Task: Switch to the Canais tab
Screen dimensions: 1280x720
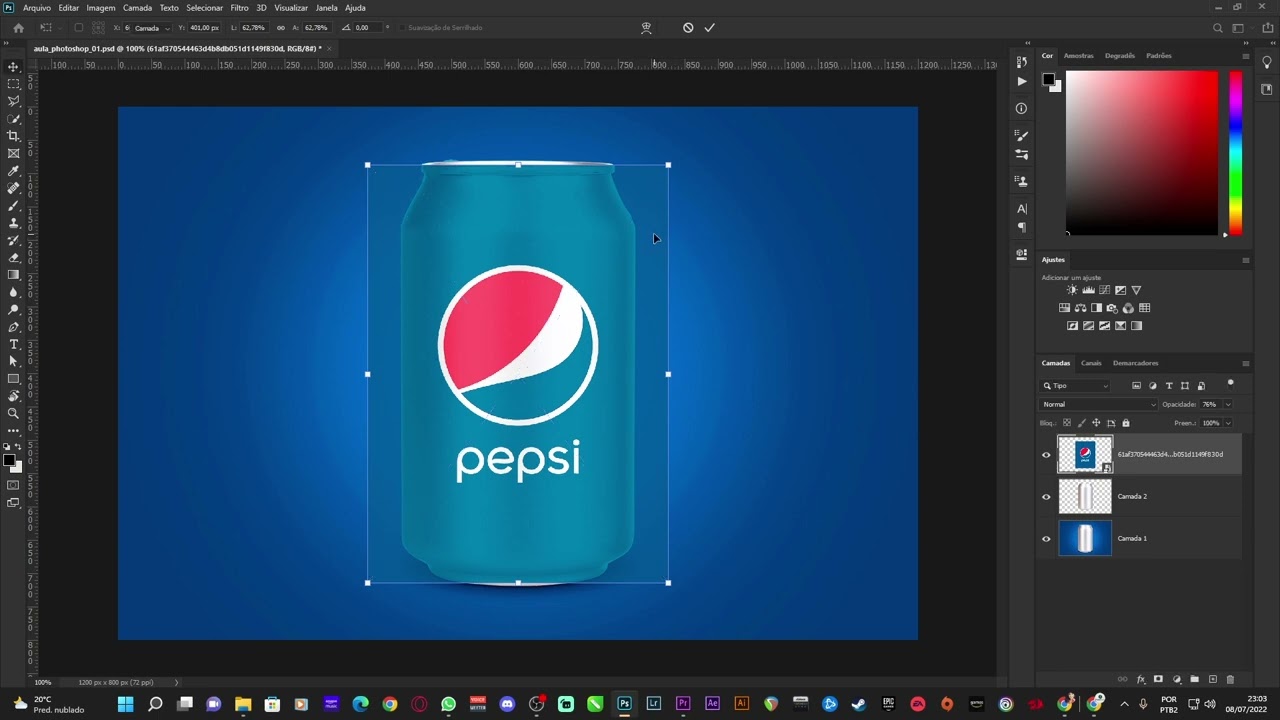Action: pyautogui.click(x=1091, y=363)
